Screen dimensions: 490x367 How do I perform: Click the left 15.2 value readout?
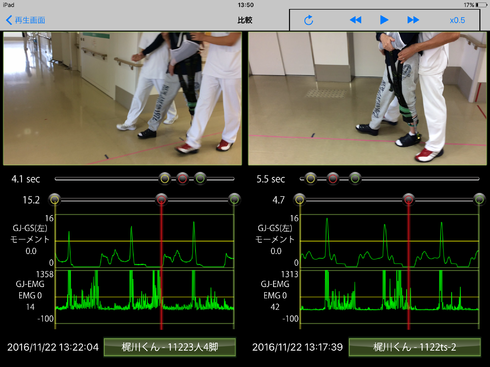tap(31, 200)
